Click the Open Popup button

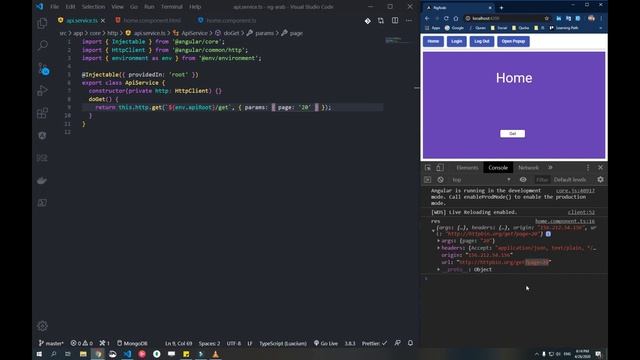click(x=513, y=41)
